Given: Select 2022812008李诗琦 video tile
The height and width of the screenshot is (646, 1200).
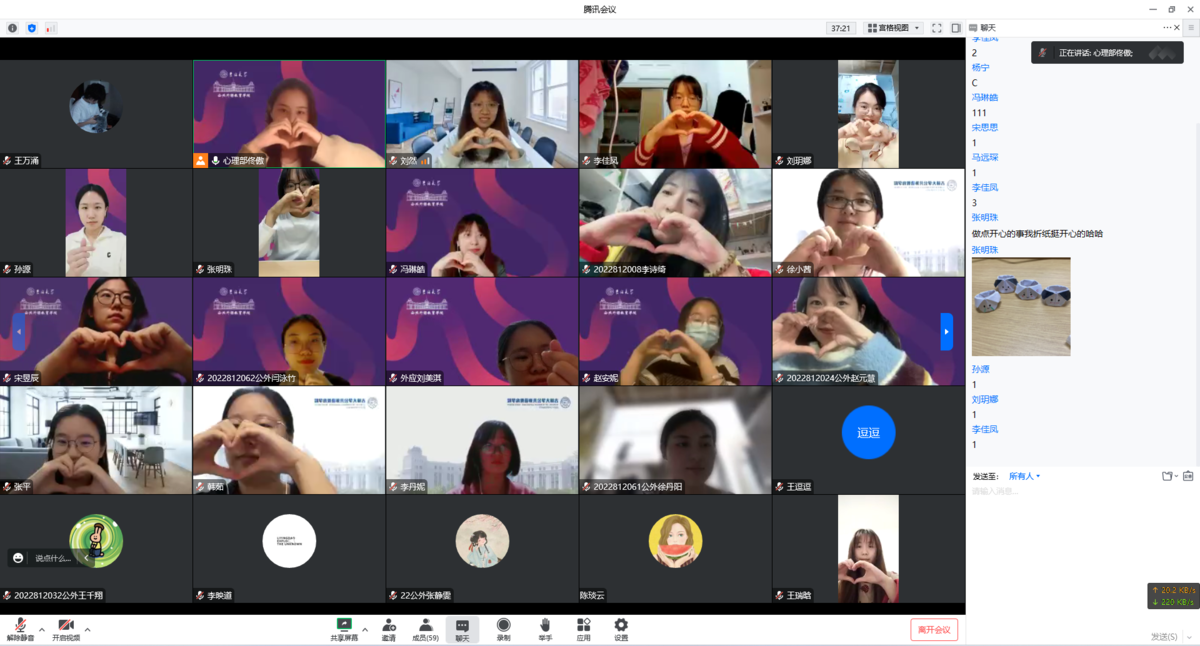Looking at the screenshot, I should (x=675, y=222).
